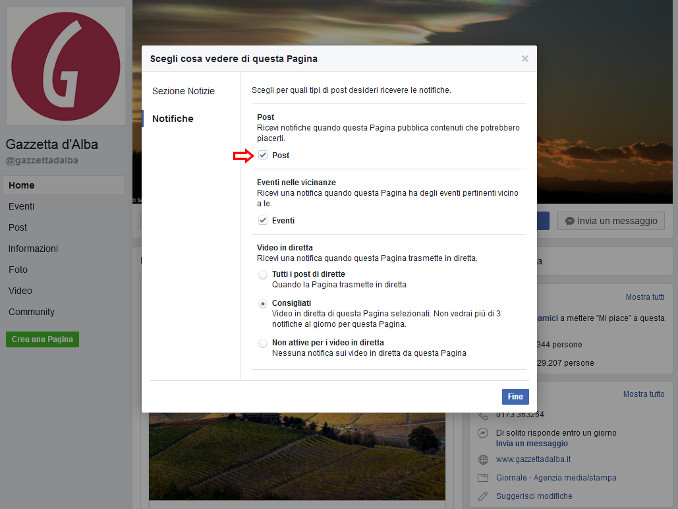Click the Invia un messaggio button
This screenshot has height=509, width=678.
coord(611,221)
